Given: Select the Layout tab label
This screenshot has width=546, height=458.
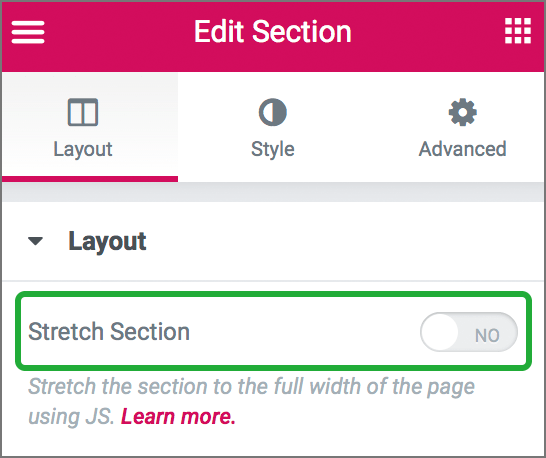Looking at the screenshot, I should click(x=83, y=149).
